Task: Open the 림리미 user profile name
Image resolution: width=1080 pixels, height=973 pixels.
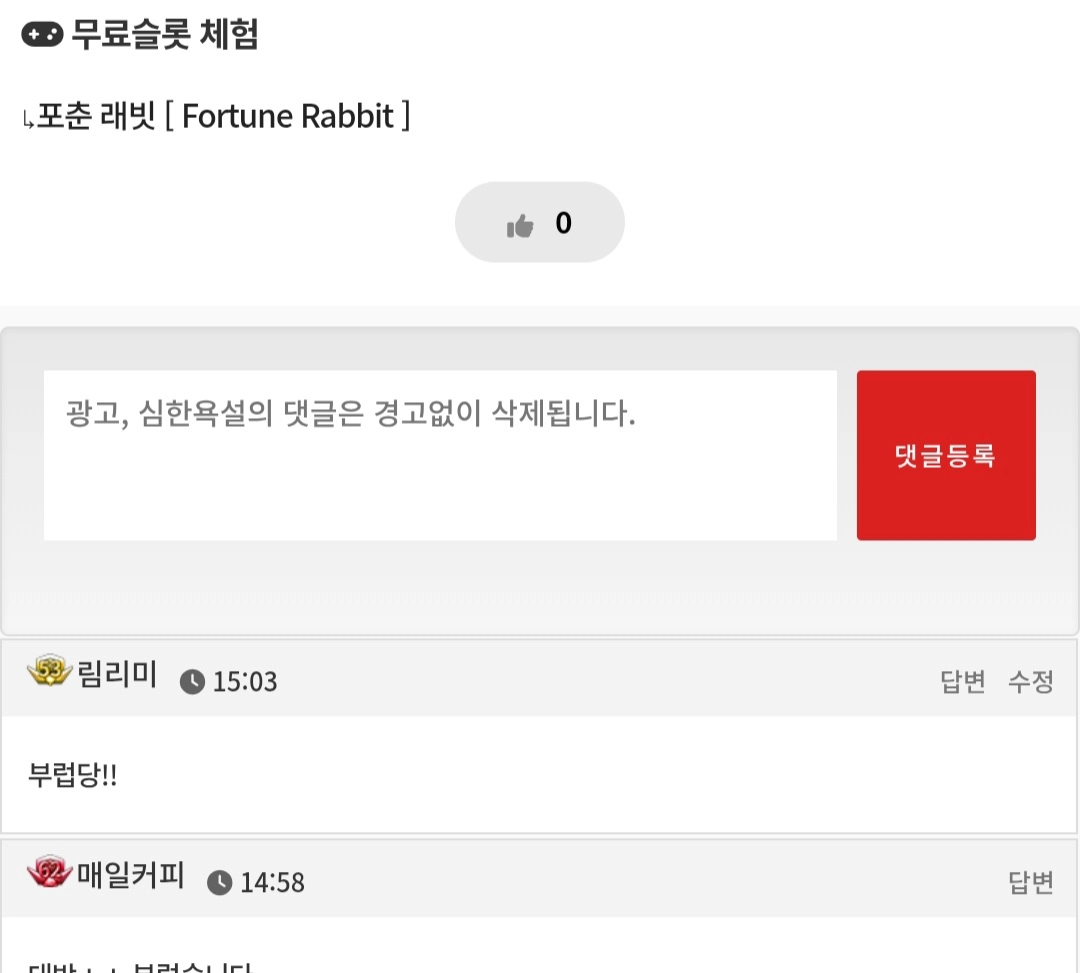Action: [117, 677]
